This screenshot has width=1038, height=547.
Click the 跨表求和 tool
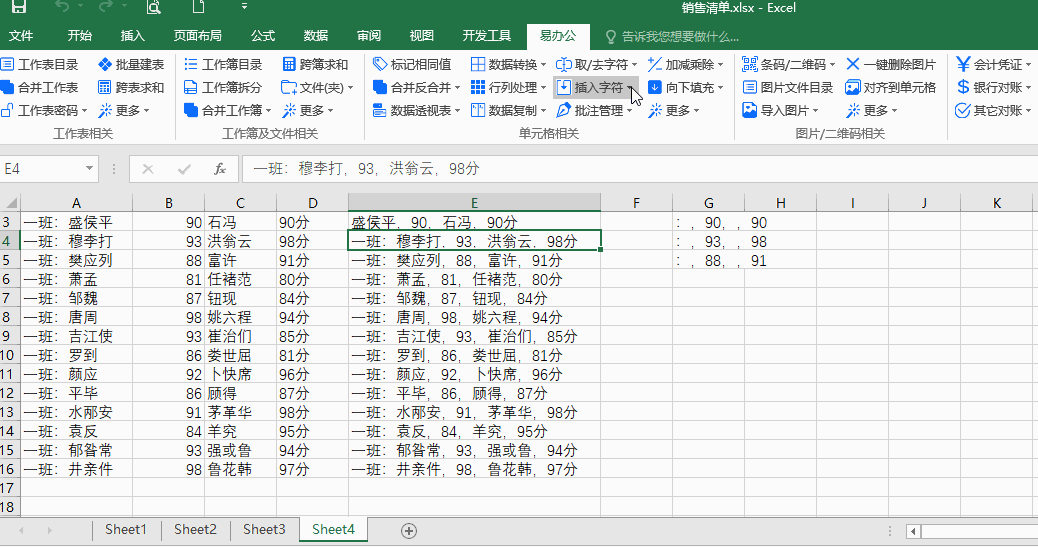[131, 87]
